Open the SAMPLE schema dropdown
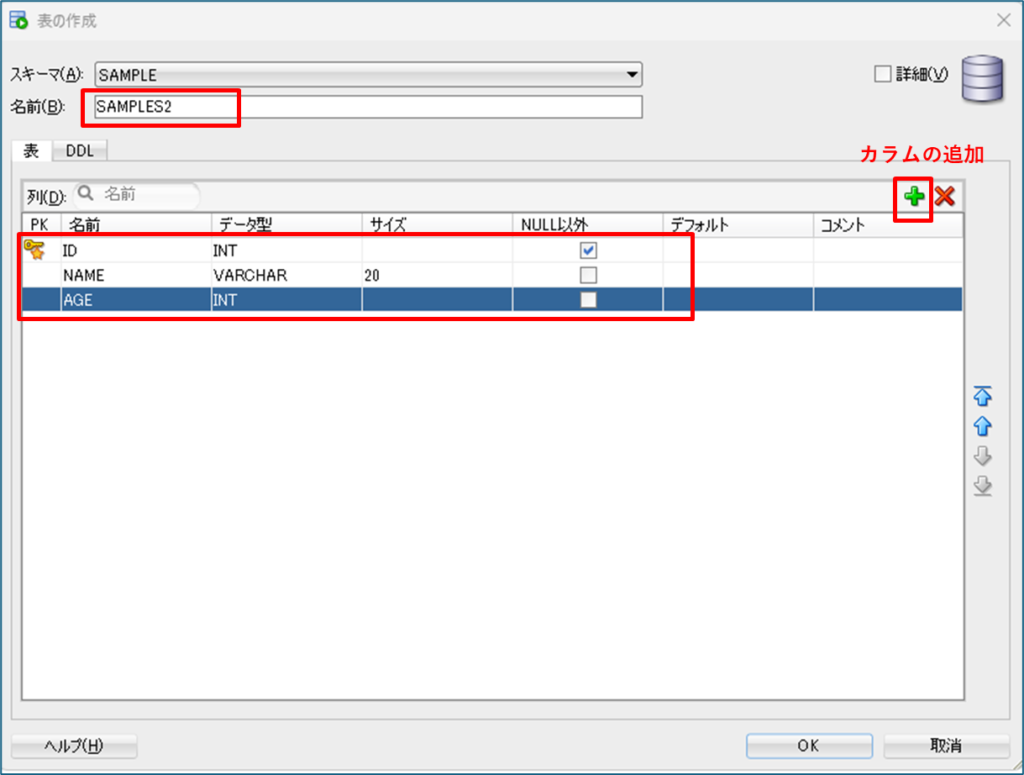 pos(631,75)
